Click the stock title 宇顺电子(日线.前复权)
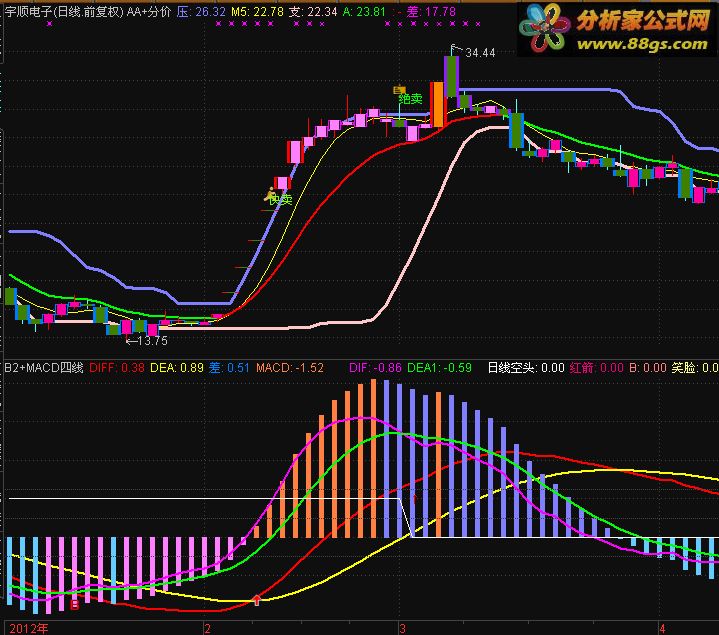719x635 pixels. tap(64, 11)
